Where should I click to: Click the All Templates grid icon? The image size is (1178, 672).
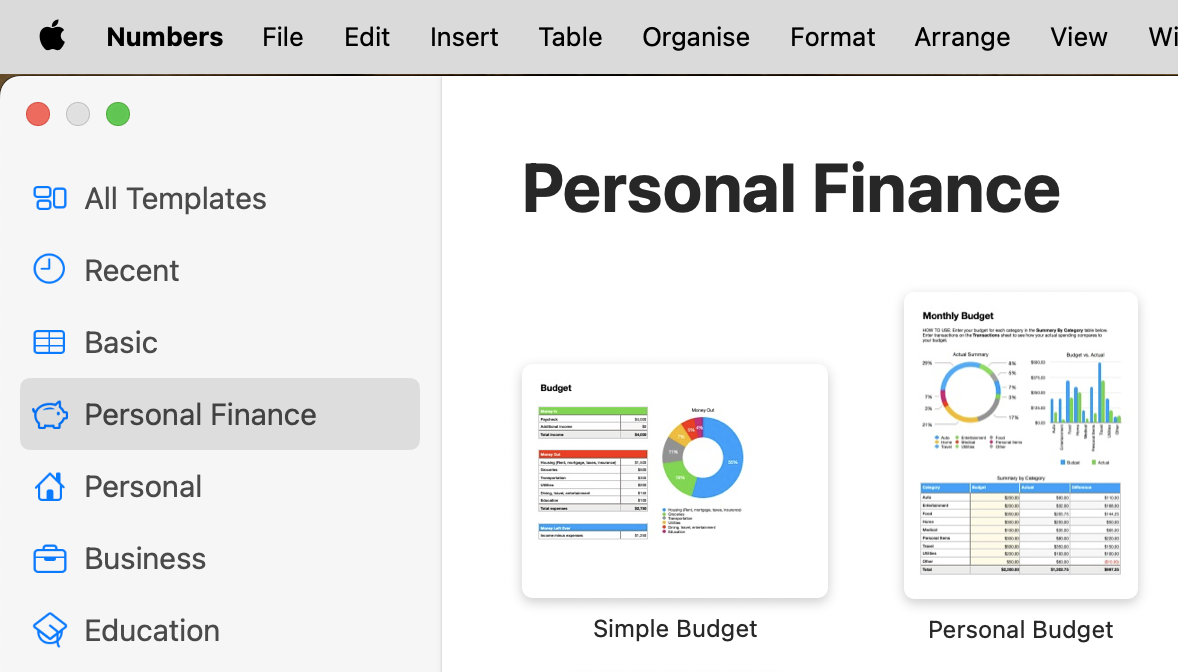tap(49, 198)
